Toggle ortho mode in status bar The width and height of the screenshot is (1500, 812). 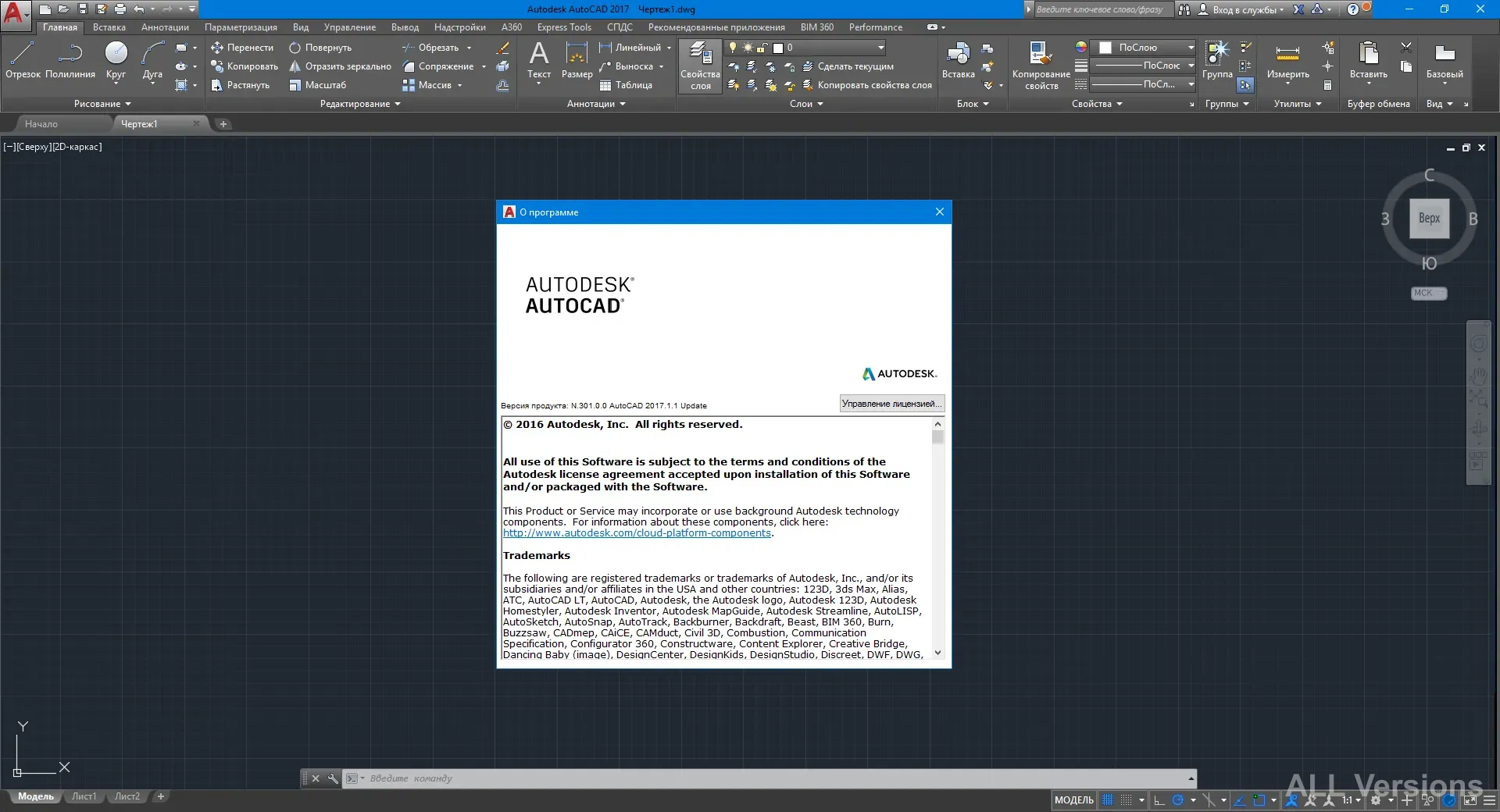pos(1159,800)
